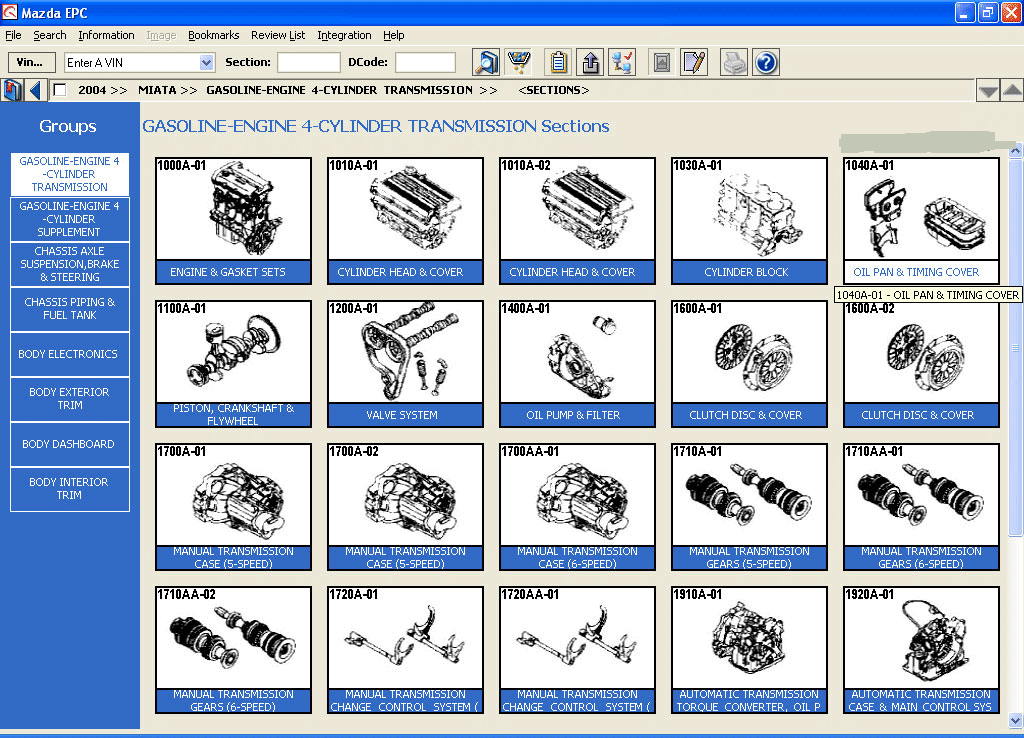Open 1030A-01 Cylinder Block section
The width and height of the screenshot is (1024, 738).
click(749, 221)
